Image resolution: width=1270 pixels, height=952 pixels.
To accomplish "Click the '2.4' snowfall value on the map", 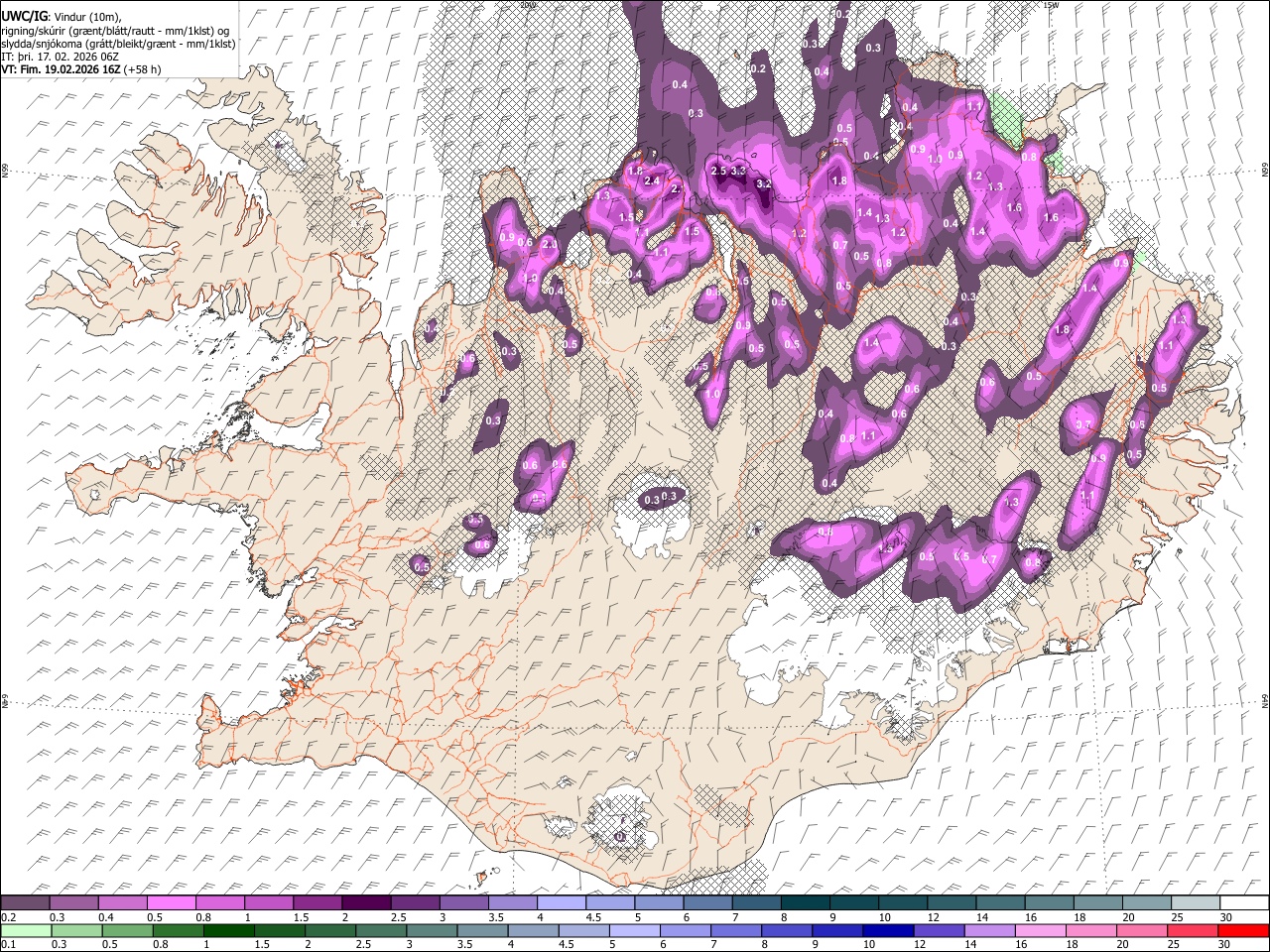I will click(x=652, y=181).
